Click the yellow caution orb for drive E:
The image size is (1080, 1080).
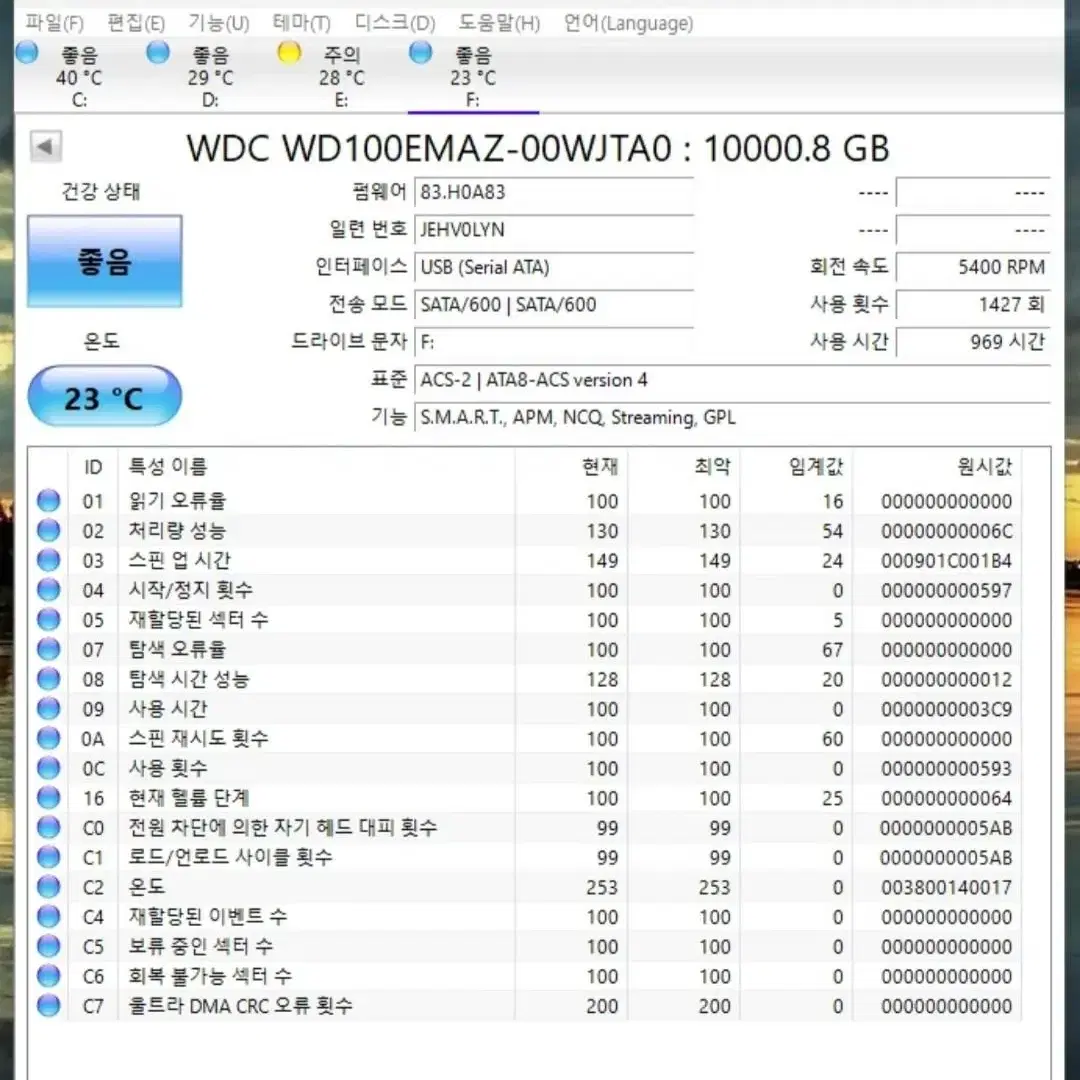(289, 53)
